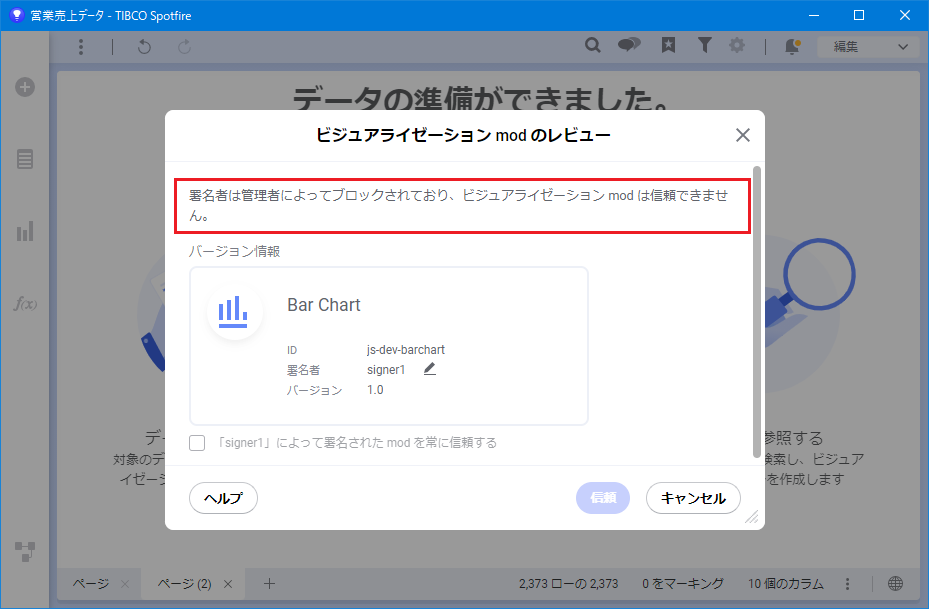Click the Spotfire app icon in title bar
Viewport: 929px width, 609px height.
coord(17,15)
